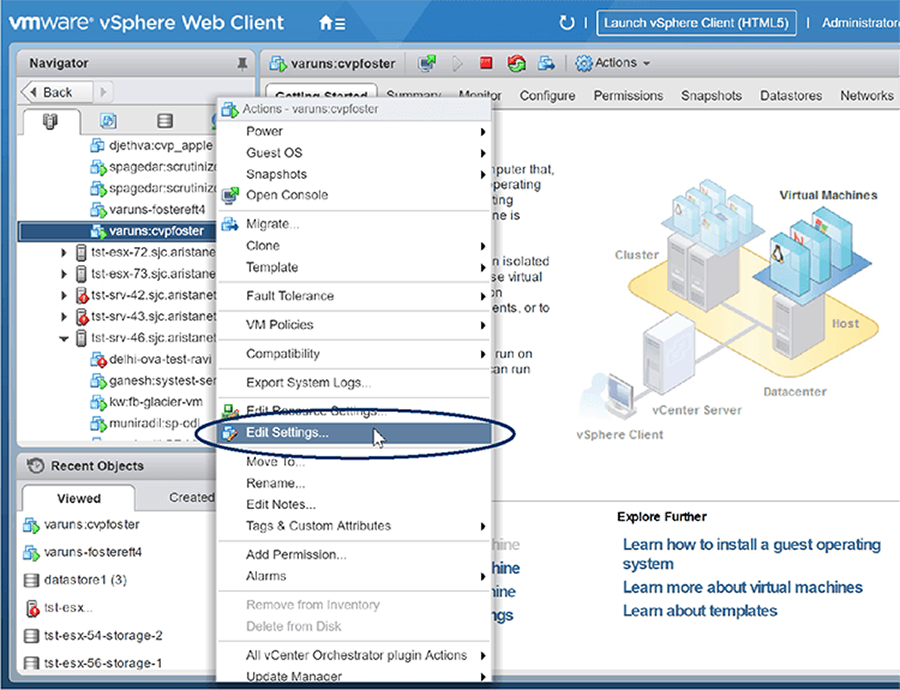Viewport: 900px width, 690px height.
Task: Switch to the Configure tab
Action: (x=547, y=96)
